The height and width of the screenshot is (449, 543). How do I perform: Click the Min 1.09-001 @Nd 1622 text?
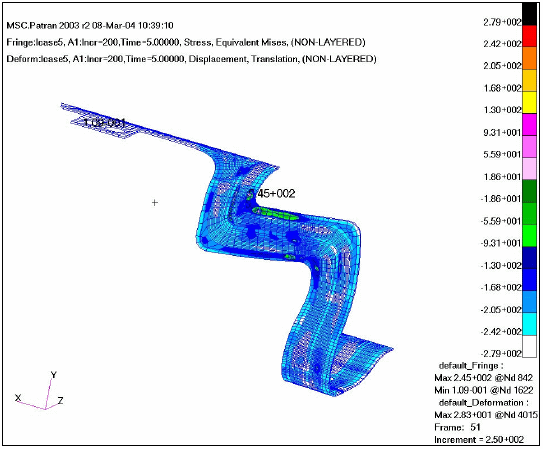[x=483, y=390]
